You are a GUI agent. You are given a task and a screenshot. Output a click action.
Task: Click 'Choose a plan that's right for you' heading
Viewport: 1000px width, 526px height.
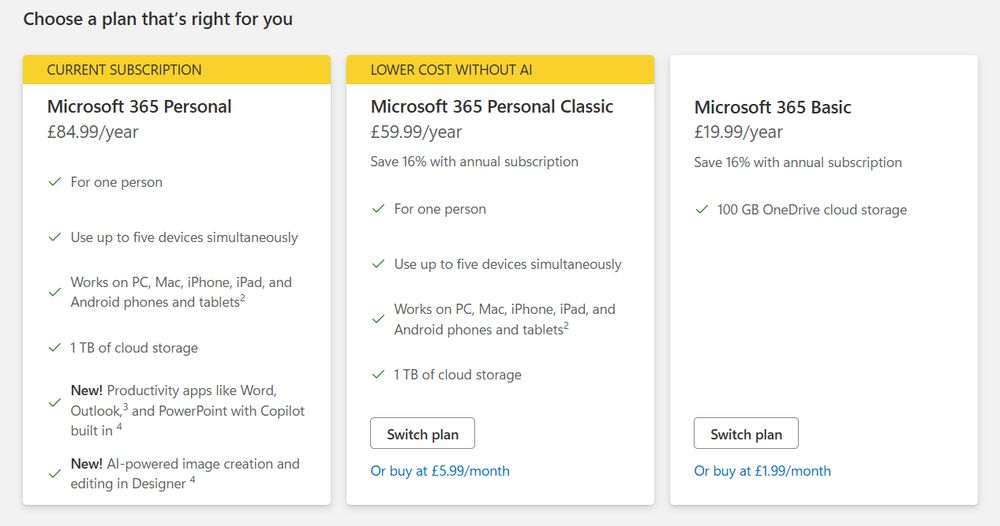[158, 19]
